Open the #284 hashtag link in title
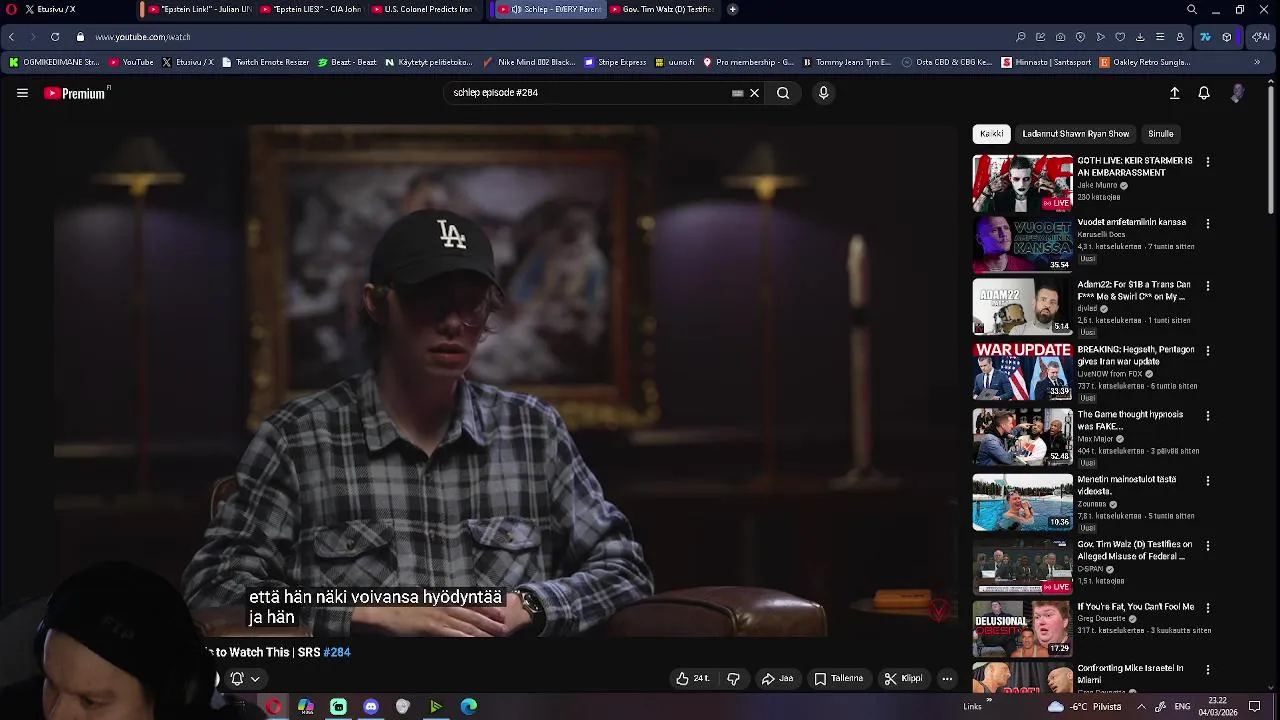 coord(337,652)
